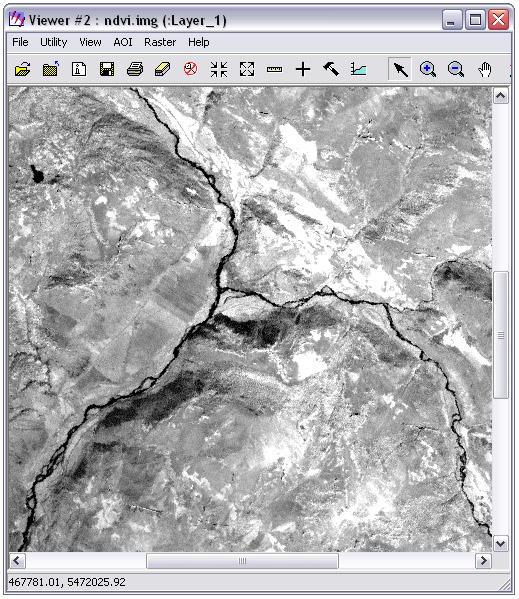Open the AOI menu
The height and width of the screenshot is (599, 519).
pyautogui.click(x=123, y=42)
